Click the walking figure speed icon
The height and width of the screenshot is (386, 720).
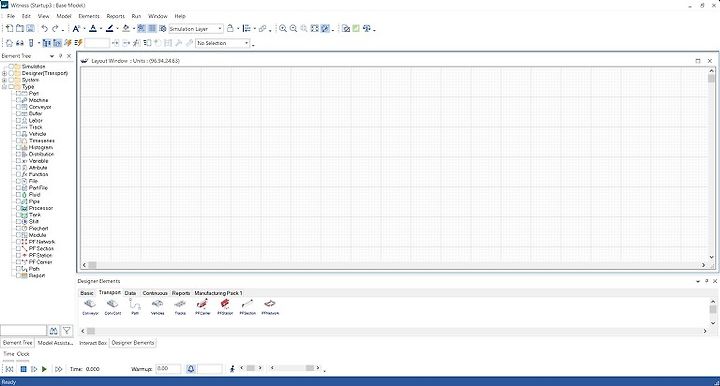point(232,369)
